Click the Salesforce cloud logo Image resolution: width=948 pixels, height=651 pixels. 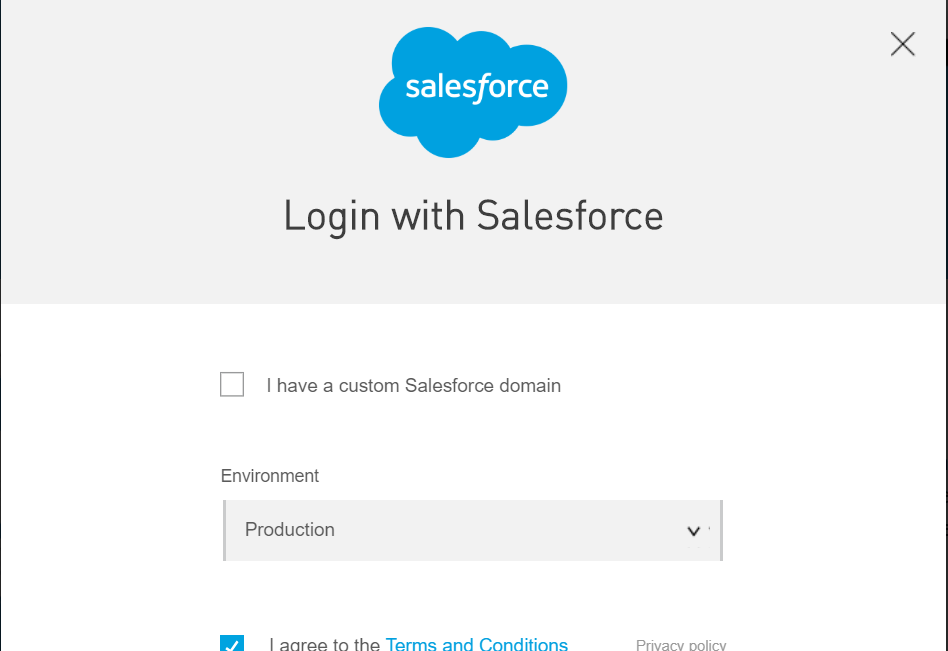(472, 92)
